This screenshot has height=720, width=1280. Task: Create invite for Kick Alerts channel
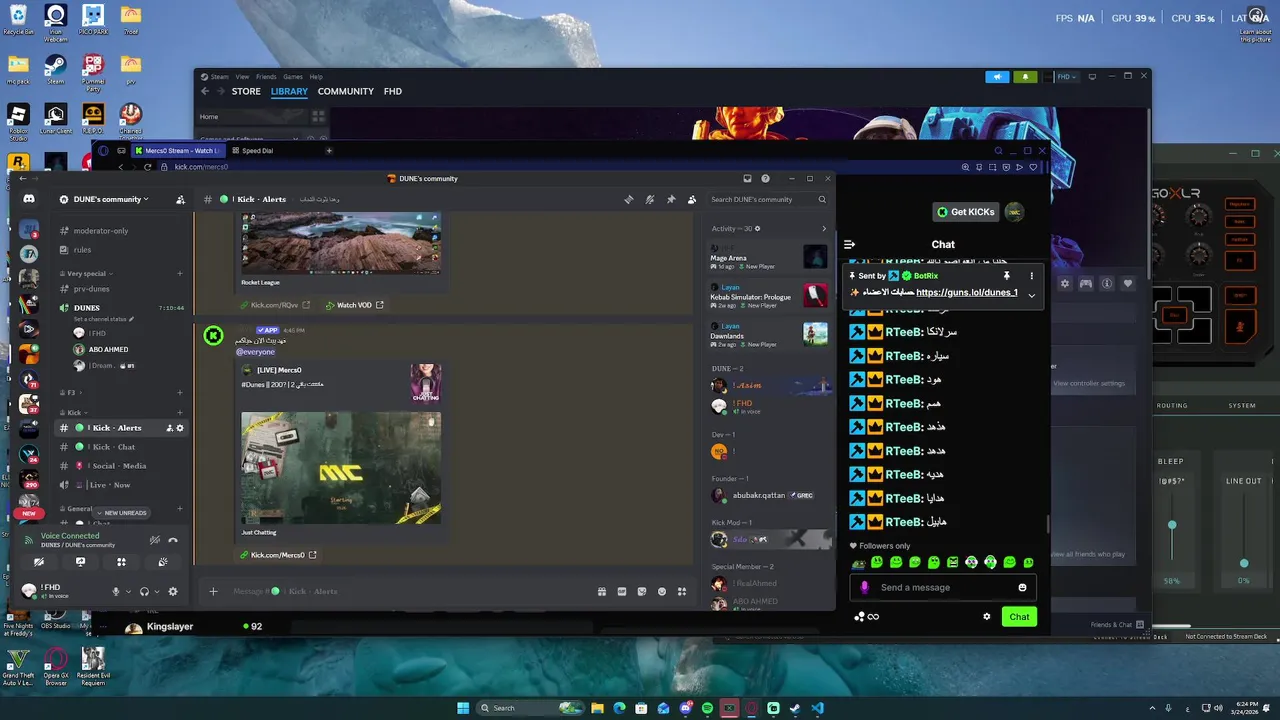point(169,428)
